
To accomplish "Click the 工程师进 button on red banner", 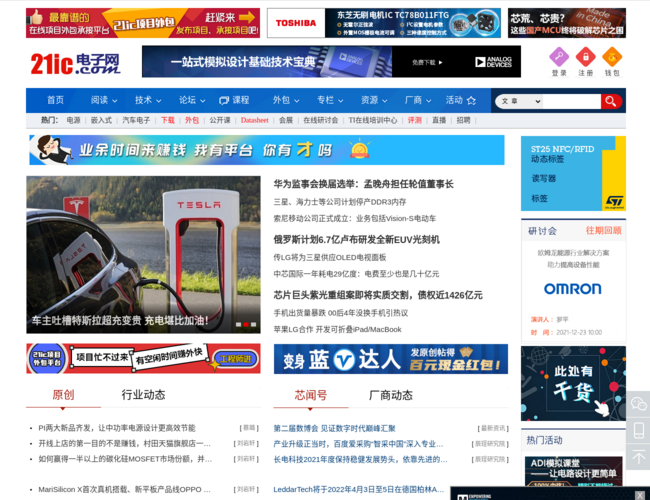I will [x=235, y=359].
